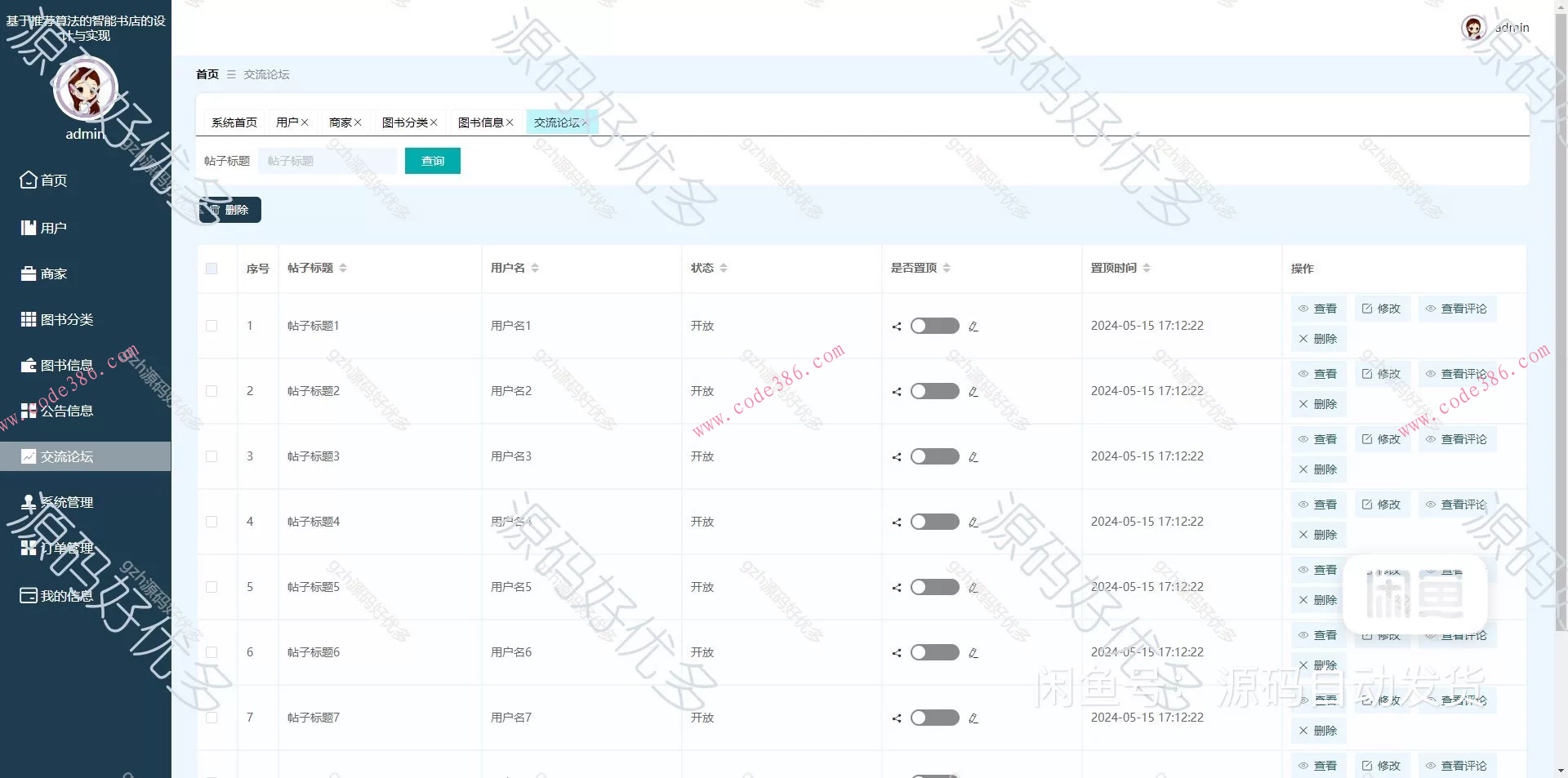Close the 图书分类 tab
The image size is (1568, 778).
tap(434, 122)
